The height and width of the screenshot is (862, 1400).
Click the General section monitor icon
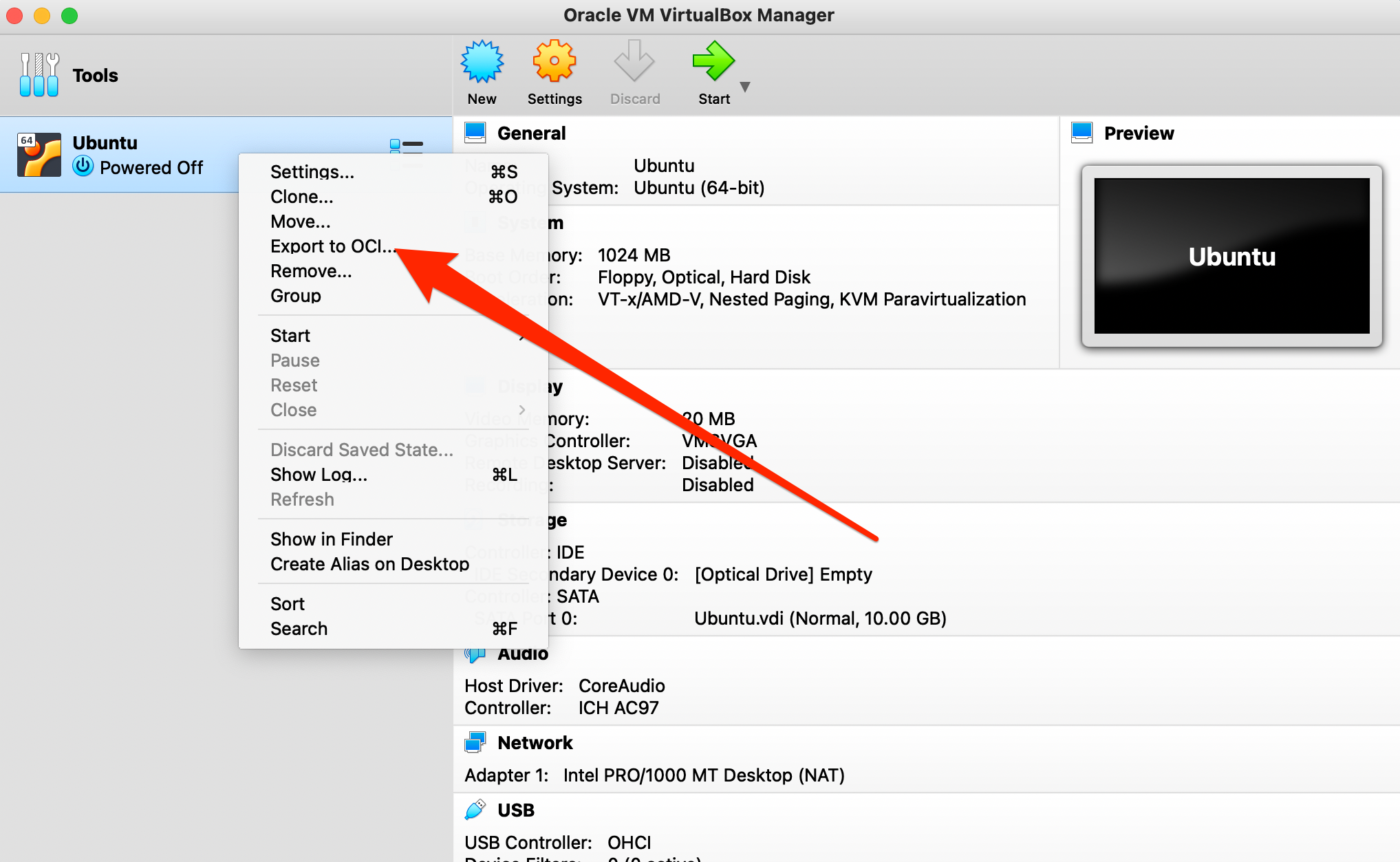click(475, 133)
